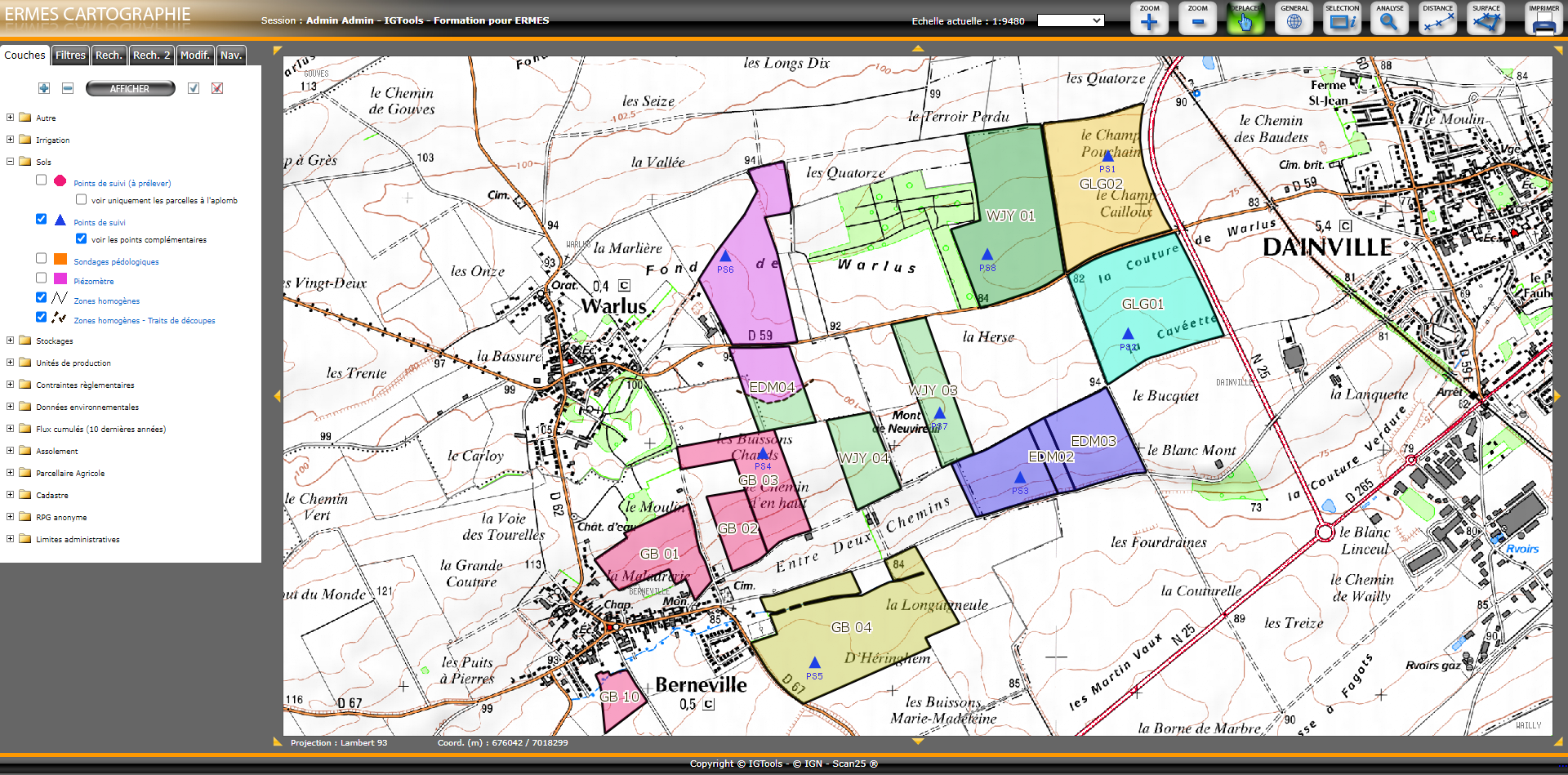The height and width of the screenshot is (775, 1568).
Task: Pan map east with right edge arrow
Action: coord(1557,396)
